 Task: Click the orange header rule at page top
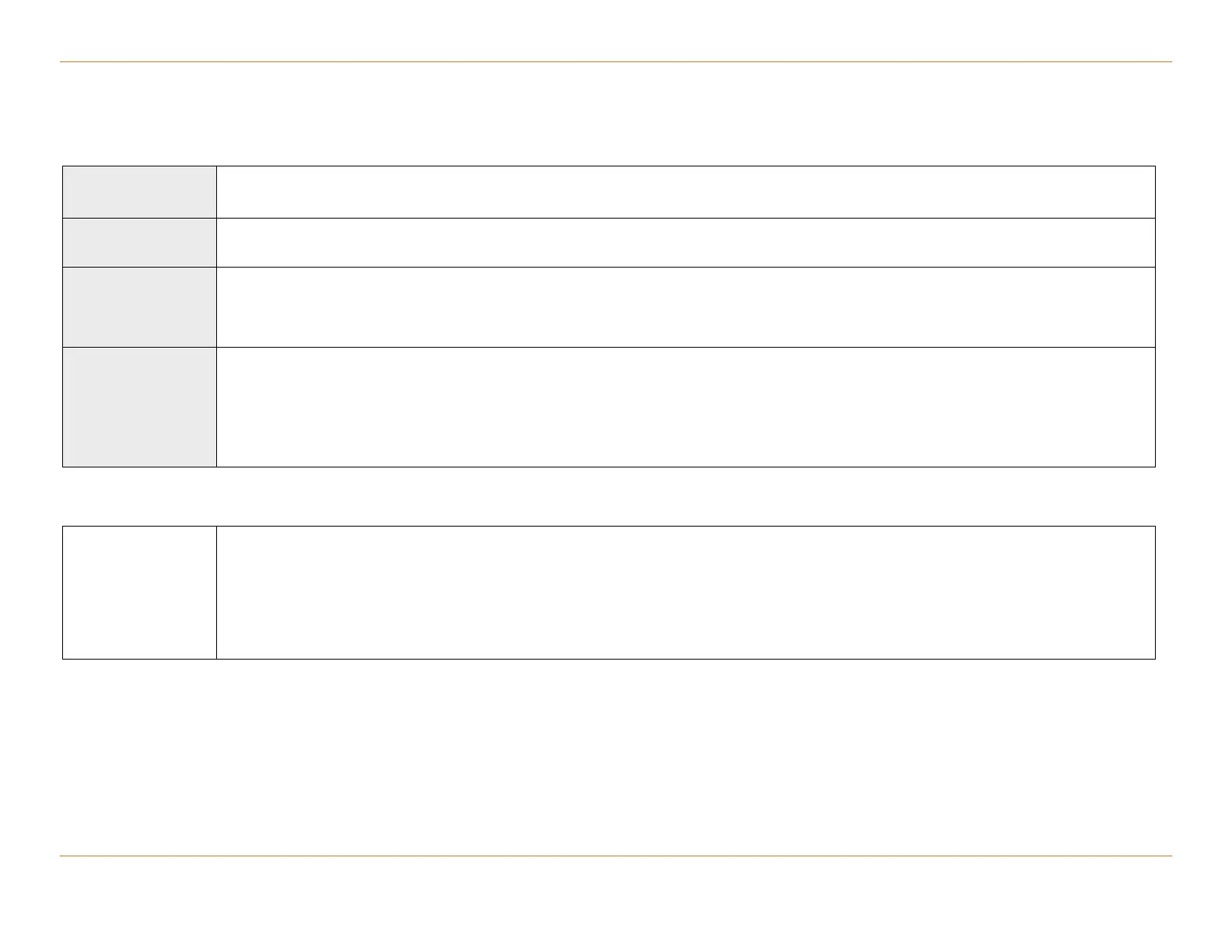pos(616,61)
